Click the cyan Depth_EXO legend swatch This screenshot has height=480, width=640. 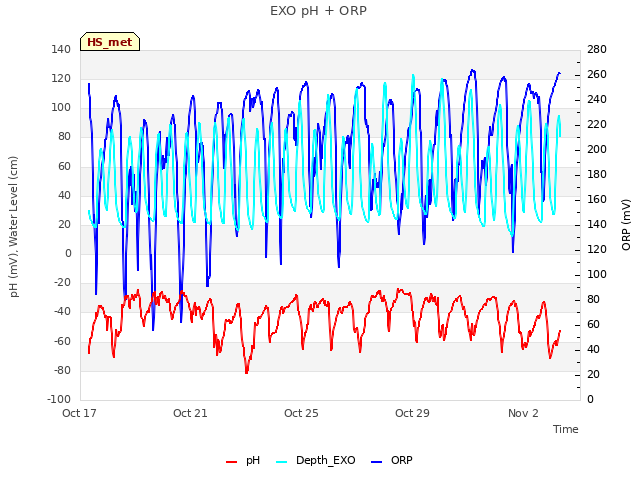pos(282,462)
